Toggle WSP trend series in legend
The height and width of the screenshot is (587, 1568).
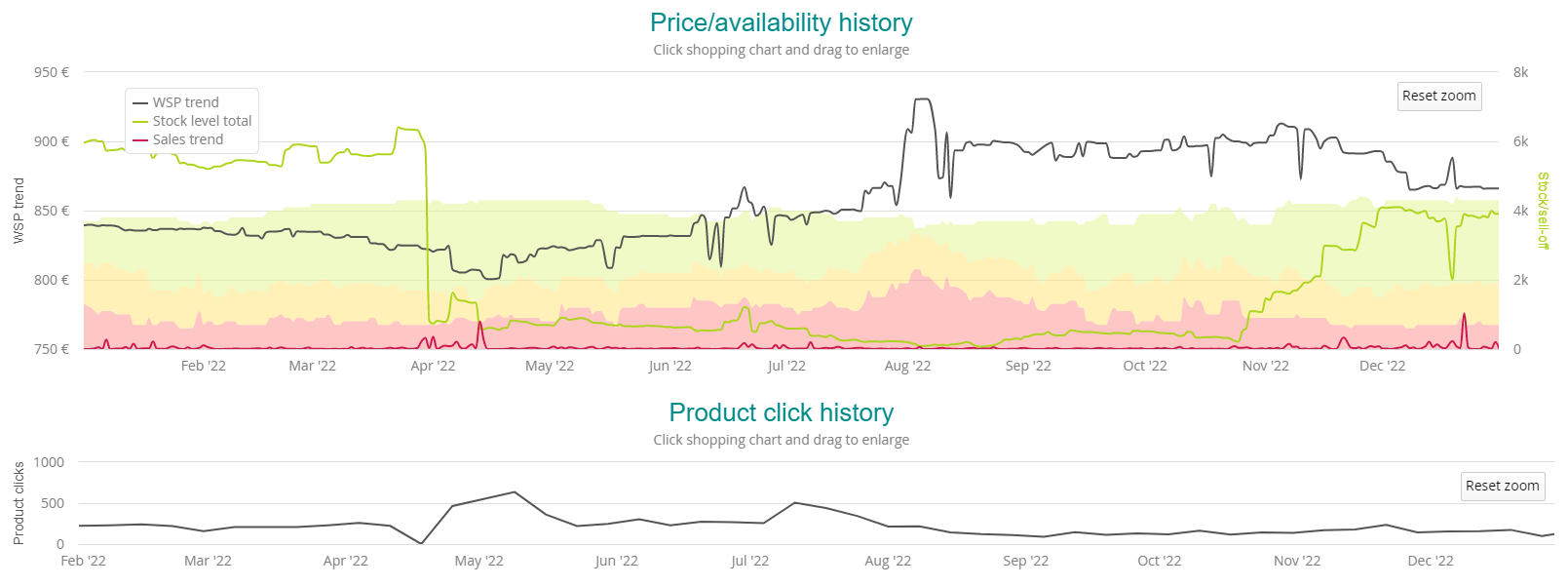185,102
